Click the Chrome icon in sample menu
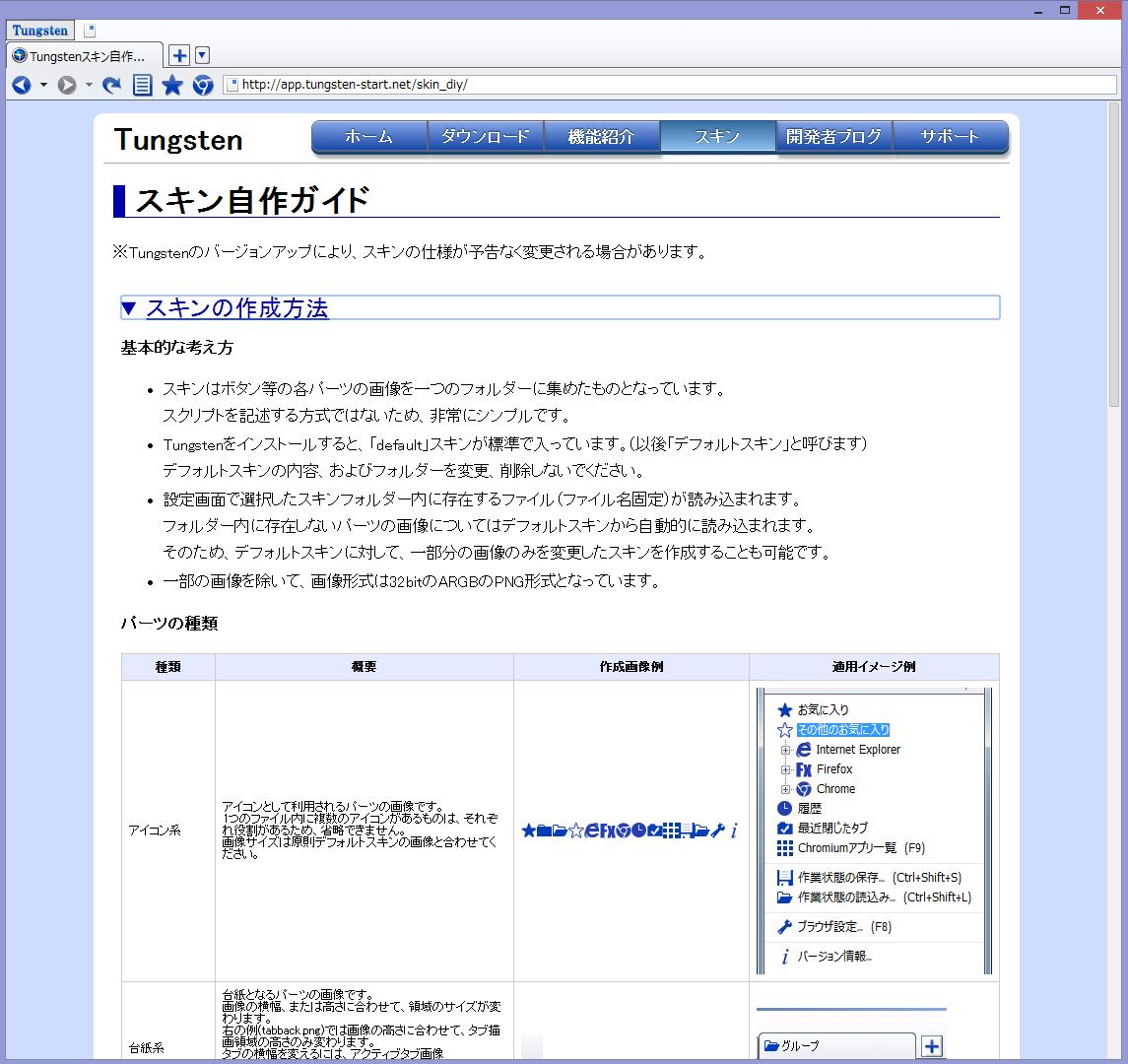1128x1064 pixels. [x=804, y=789]
